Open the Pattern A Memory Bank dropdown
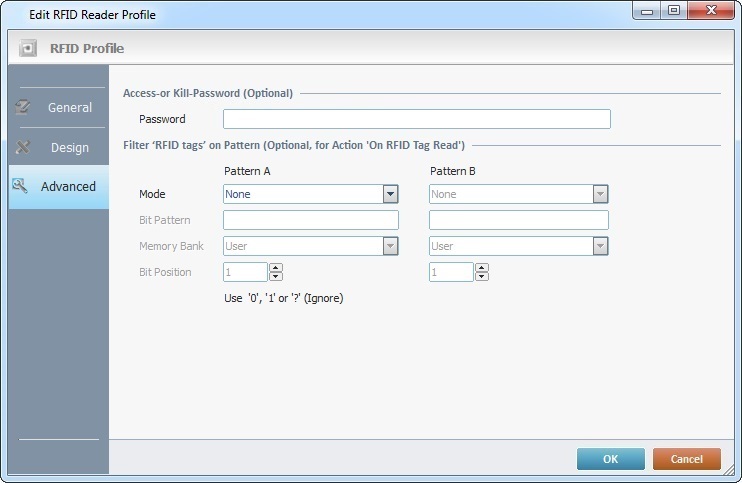Image resolution: width=742 pixels, height=483 pixels. (x=390, y=246)
